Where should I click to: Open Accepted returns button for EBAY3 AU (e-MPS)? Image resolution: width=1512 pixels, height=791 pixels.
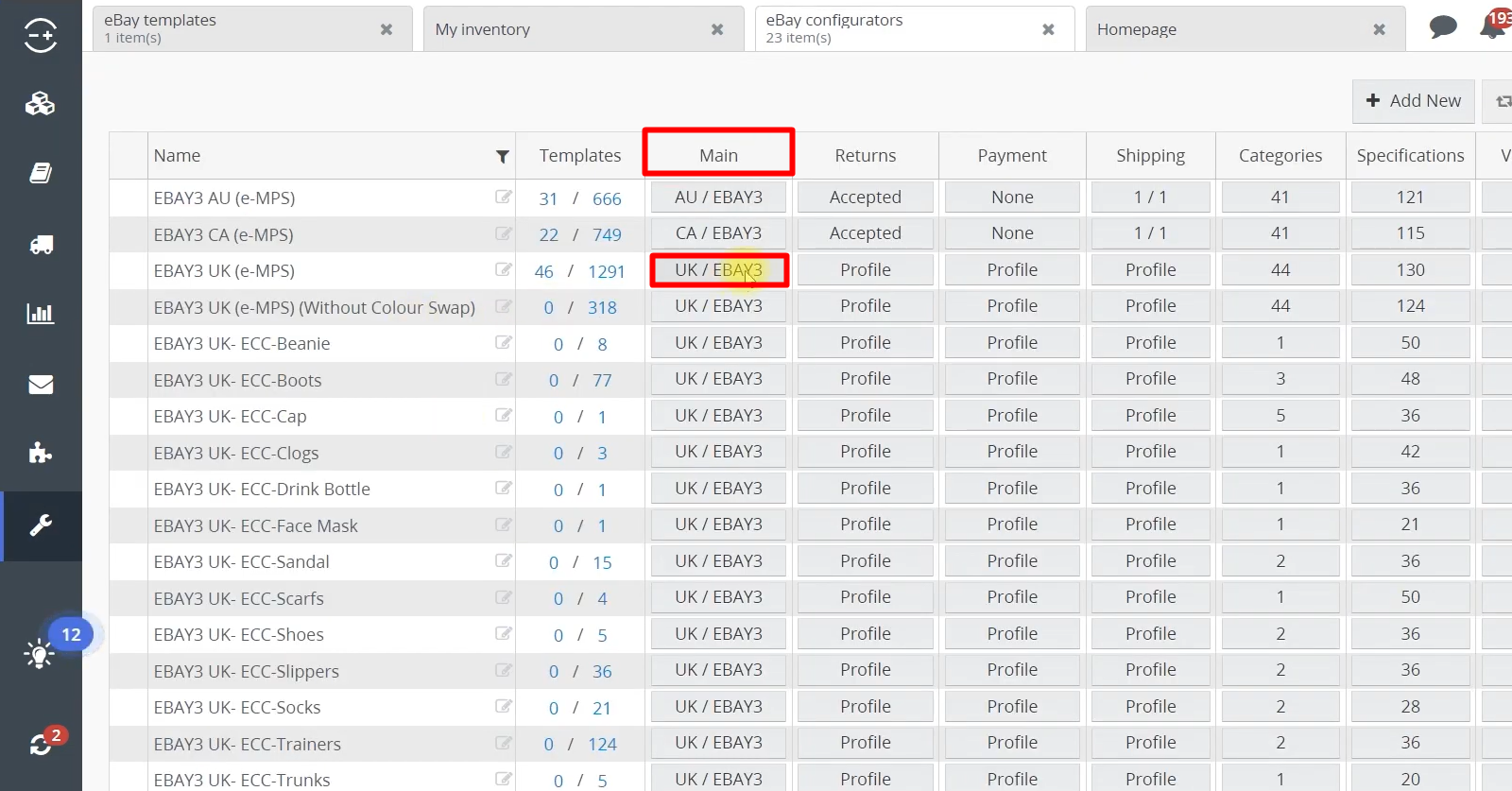click(866, 197)
